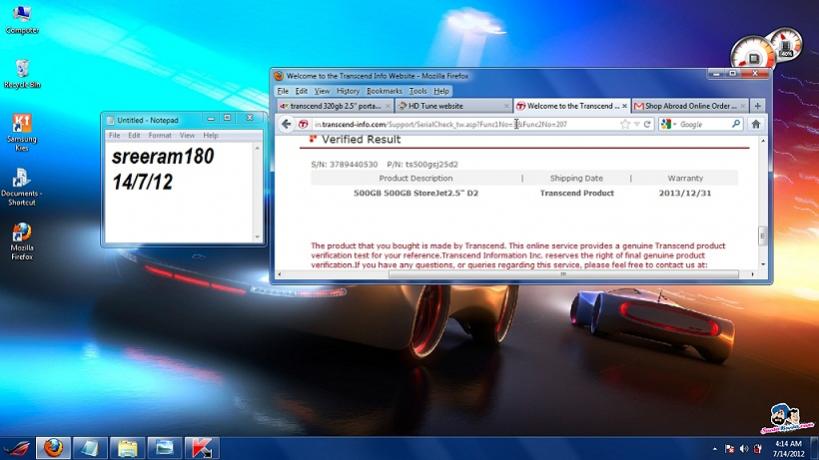This screenshot has height=460, width=819.
Task: Click the search magnifier icon
Action: click(735, 124)
